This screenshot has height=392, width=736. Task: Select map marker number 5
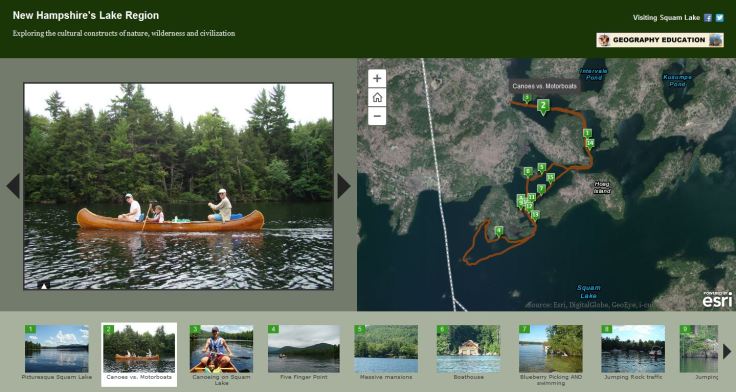point(542,168)
